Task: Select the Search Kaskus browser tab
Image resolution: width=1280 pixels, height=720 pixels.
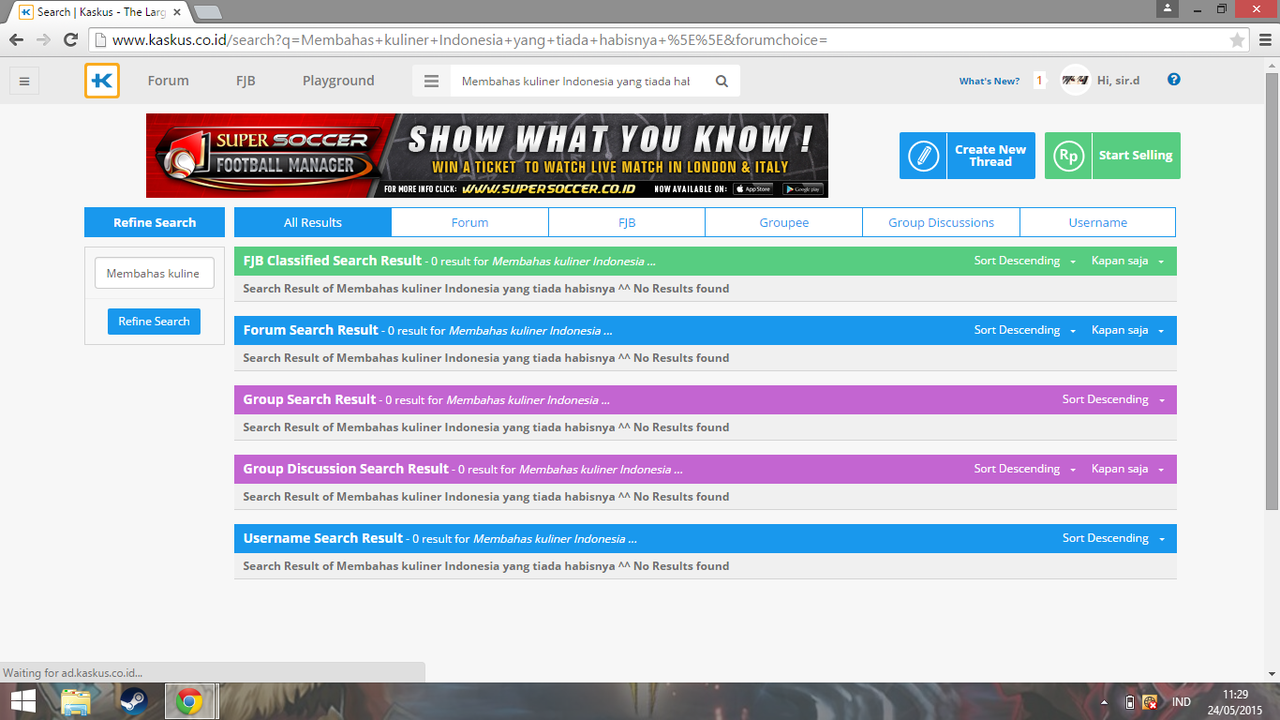Action: pos(98,12)
